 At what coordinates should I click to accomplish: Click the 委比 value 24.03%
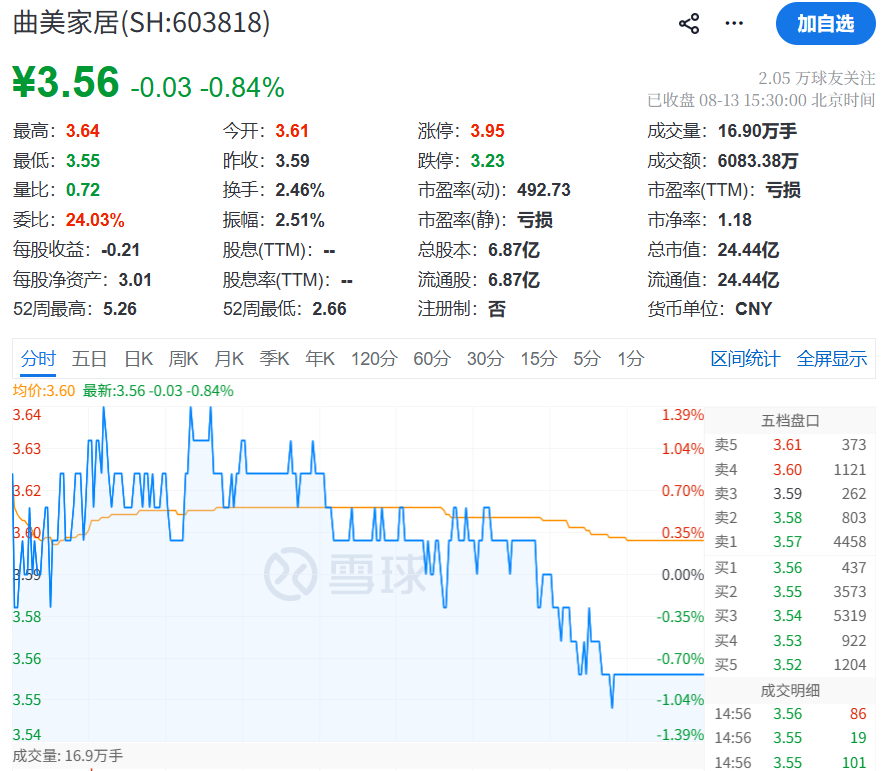pos(95,220)
